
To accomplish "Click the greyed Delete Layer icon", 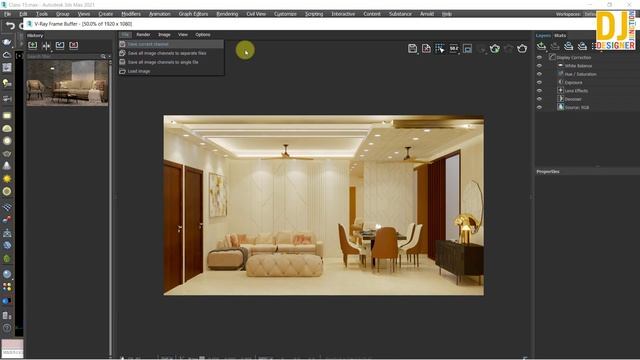I will 555,46.
